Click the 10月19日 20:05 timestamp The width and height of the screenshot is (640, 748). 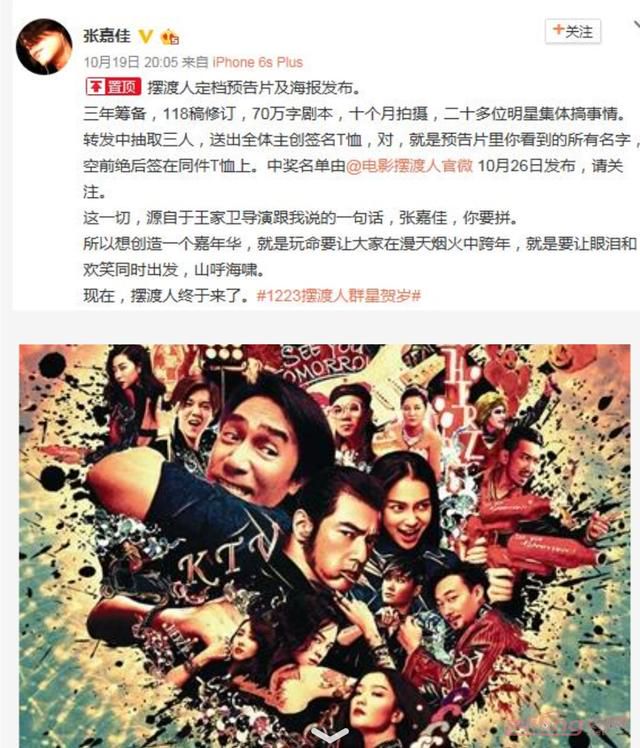[131, 62]
